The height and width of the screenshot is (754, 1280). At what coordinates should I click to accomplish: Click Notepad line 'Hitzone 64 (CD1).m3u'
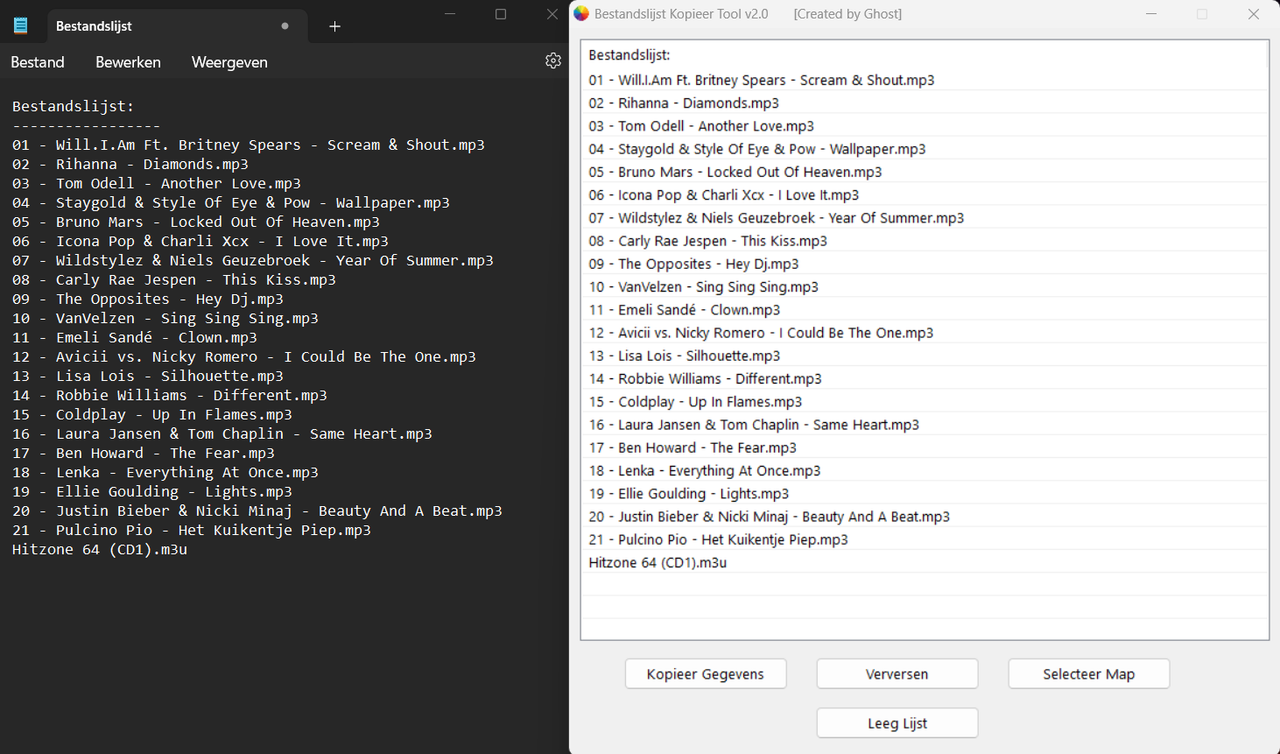[x=100, y=550]
